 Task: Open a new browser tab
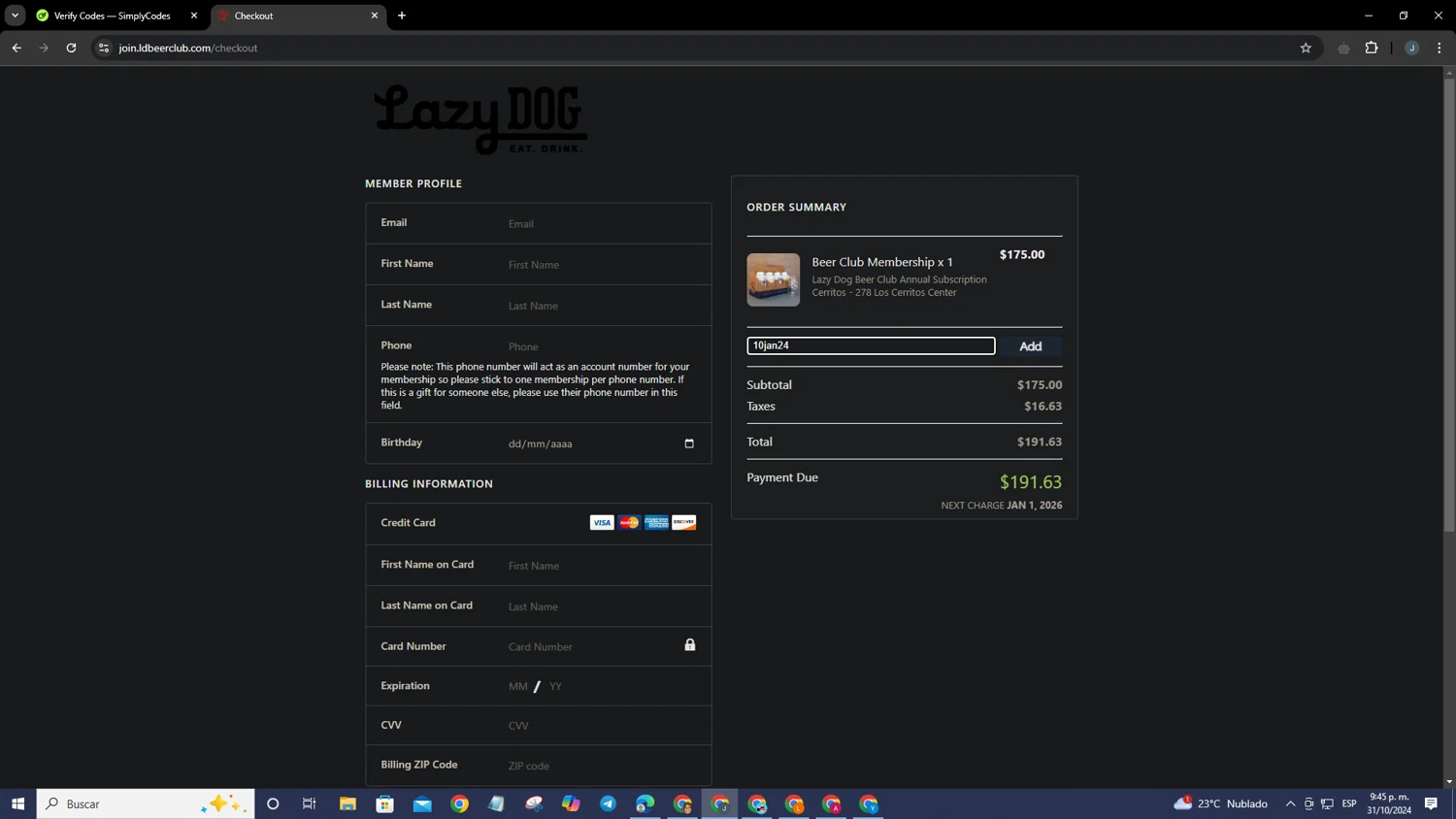coord(402,16)
